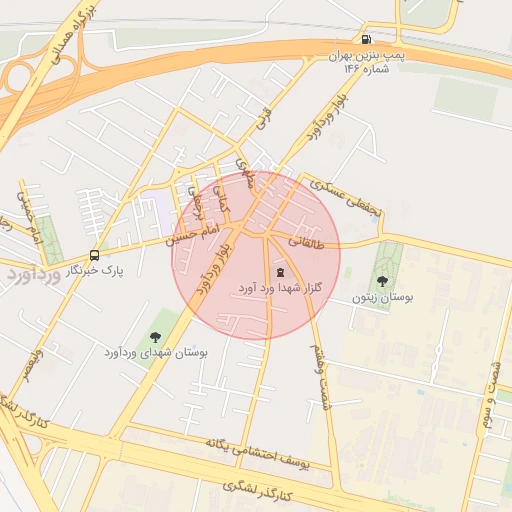Click the bus stop icon at پارک خبرنگار

[x=94, y=256]
